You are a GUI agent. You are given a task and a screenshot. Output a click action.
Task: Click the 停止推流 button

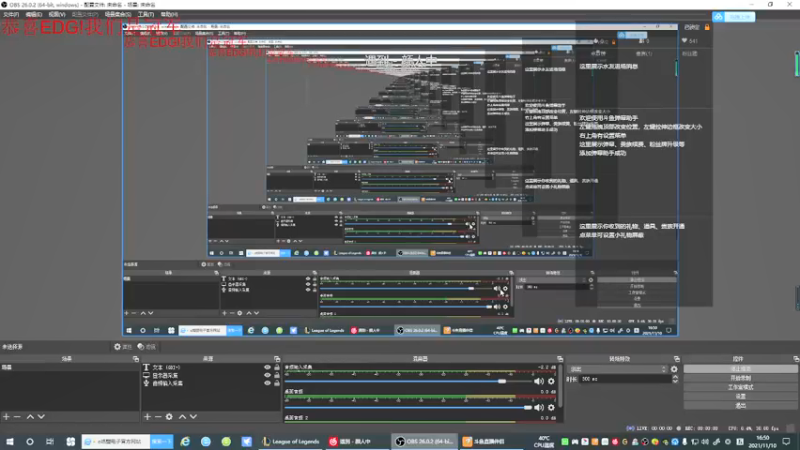click(x=740, y=369)
